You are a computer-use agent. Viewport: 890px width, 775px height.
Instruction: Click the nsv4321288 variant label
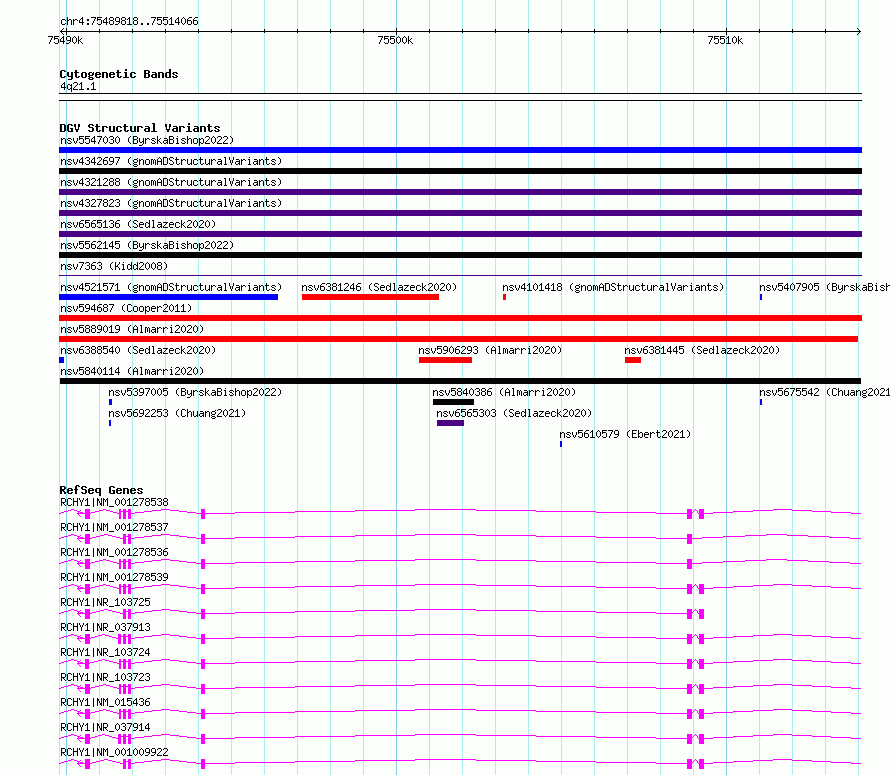click(x=171, y=182)
